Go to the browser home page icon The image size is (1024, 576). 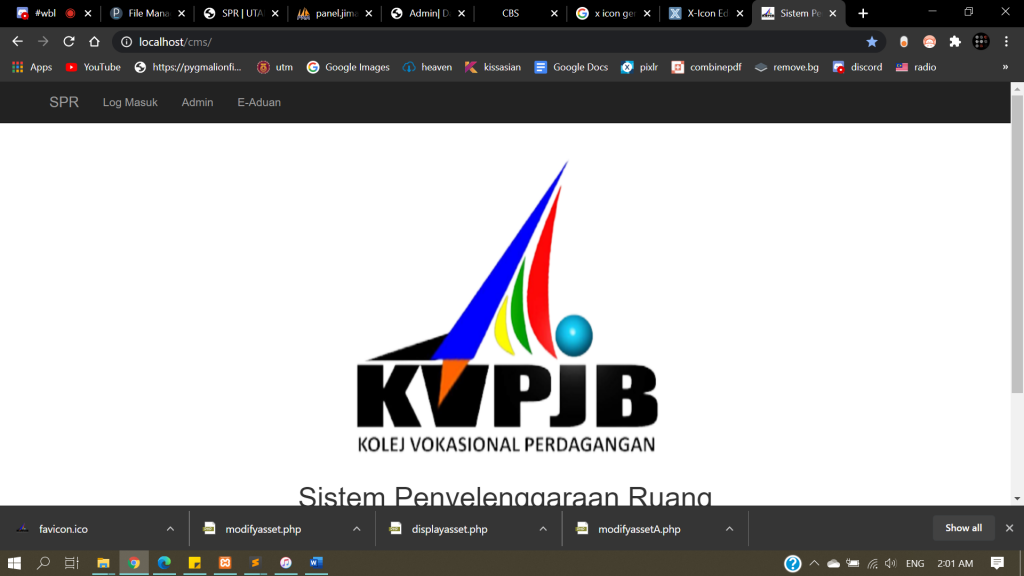click(x=94, y=42)
